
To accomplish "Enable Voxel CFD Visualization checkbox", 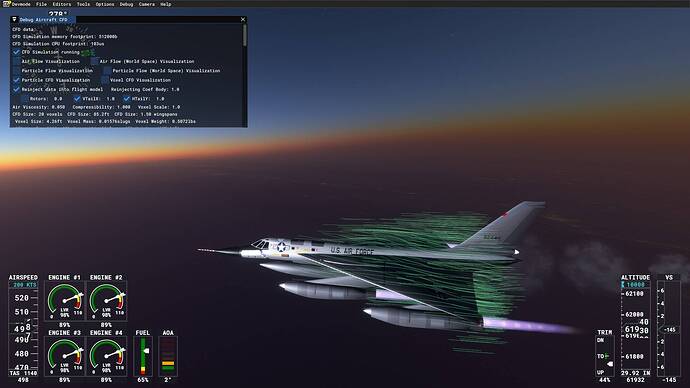I will [x=105, y=80].
